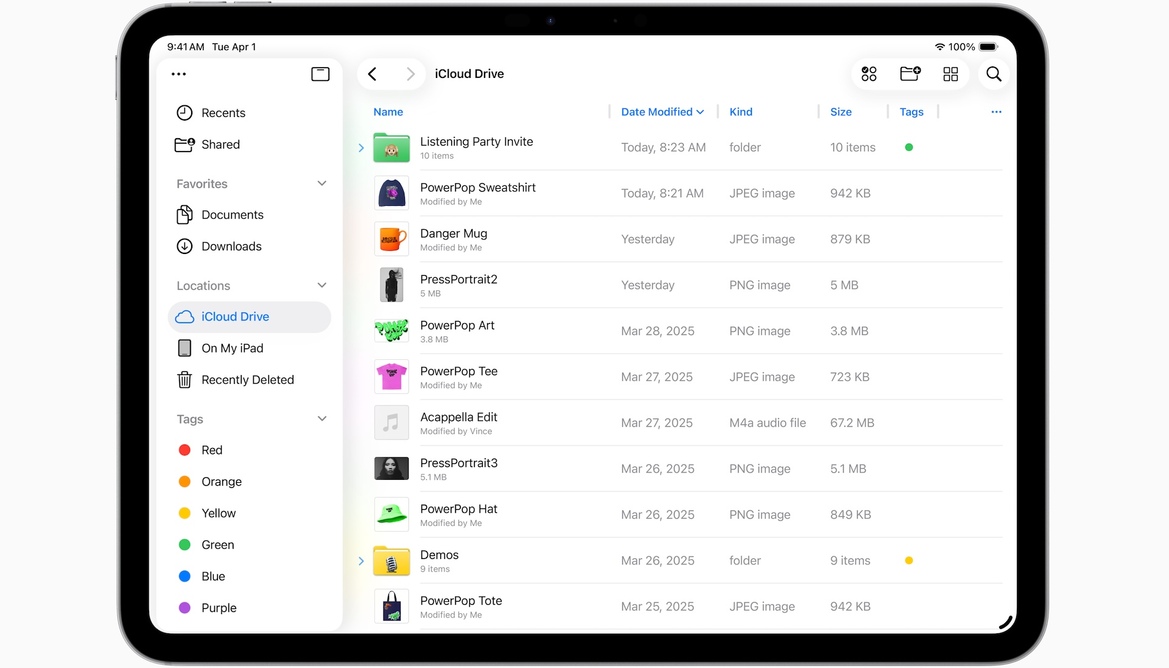
Task: Switch to icon grid view
Action: click(x=951, y=74)
